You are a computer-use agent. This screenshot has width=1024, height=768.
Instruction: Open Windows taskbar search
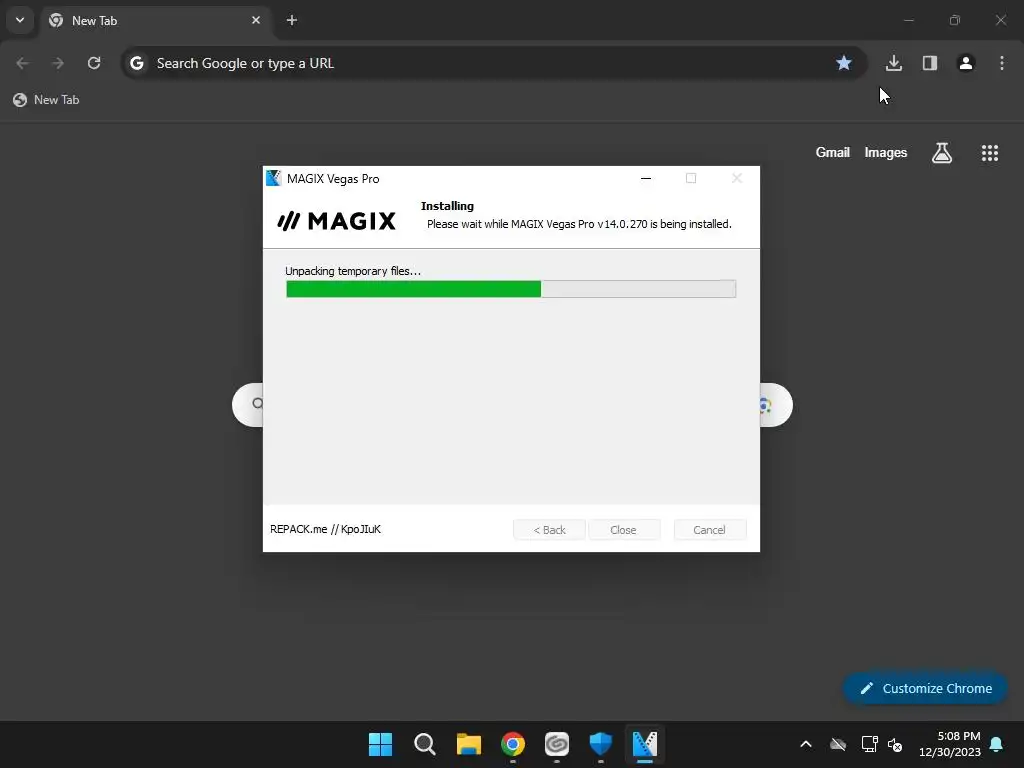424,744
